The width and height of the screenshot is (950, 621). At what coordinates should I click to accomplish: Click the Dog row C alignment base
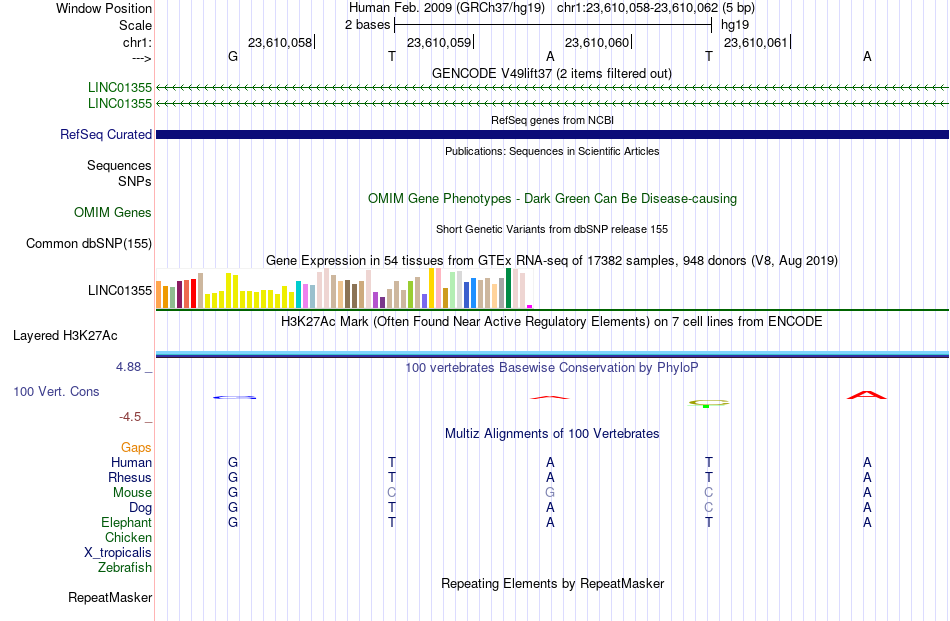[x=709, y=508]
